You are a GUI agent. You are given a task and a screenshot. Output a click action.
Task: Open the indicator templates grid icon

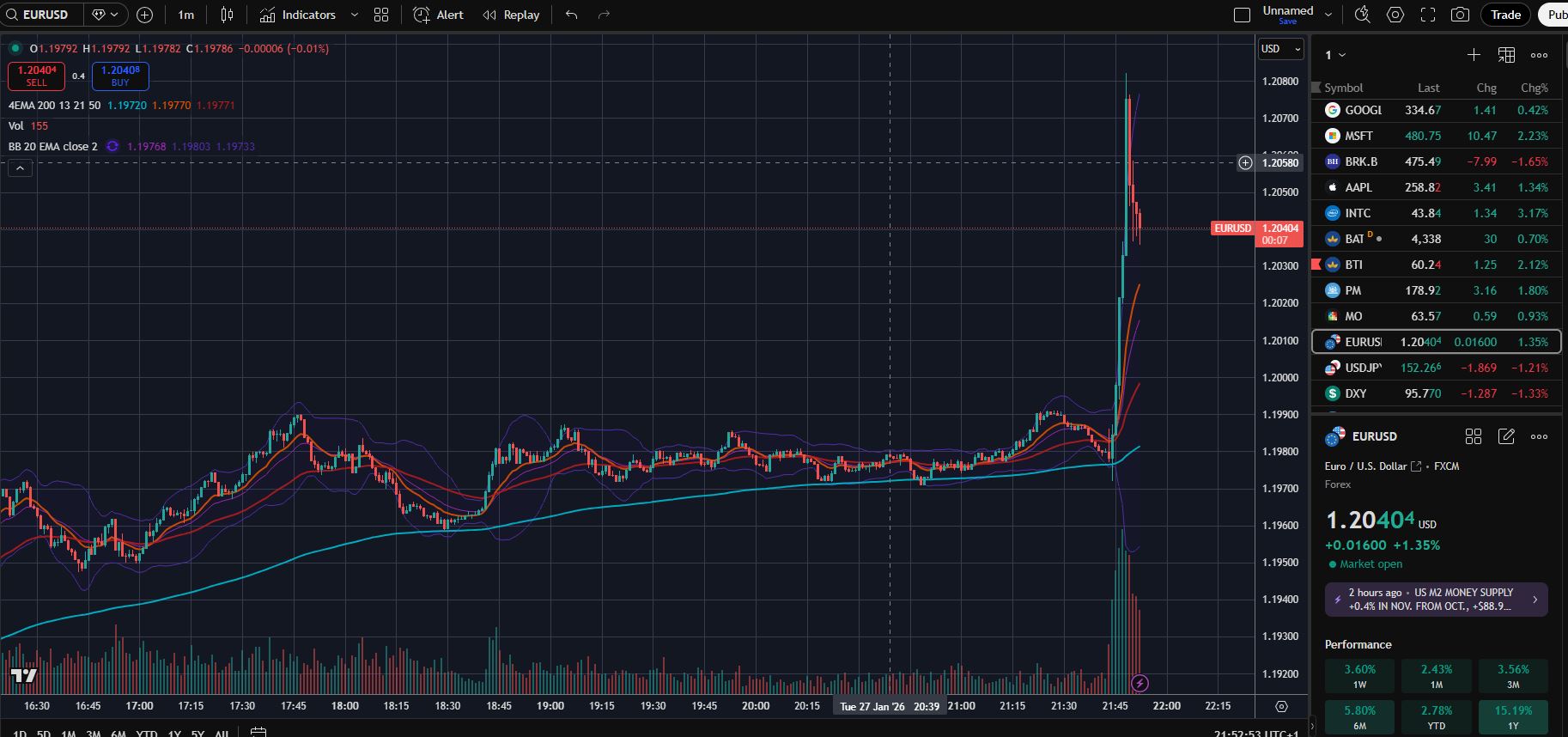click(381, 15)
